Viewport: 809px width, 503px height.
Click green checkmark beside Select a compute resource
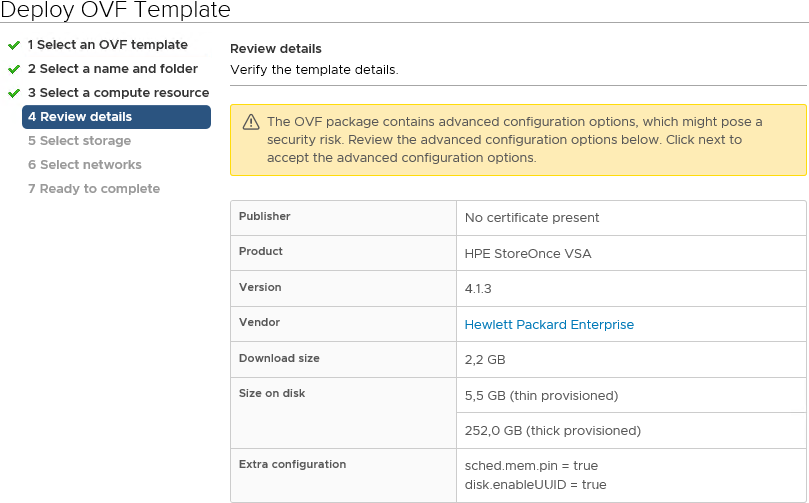click(14, 93)
